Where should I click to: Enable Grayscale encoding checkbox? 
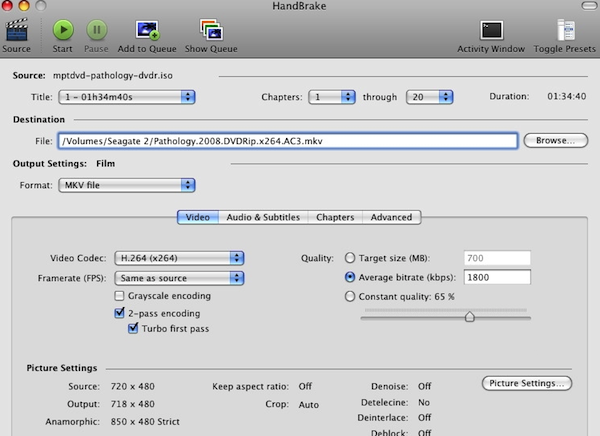pyautogui.click(x=119, y=296)
